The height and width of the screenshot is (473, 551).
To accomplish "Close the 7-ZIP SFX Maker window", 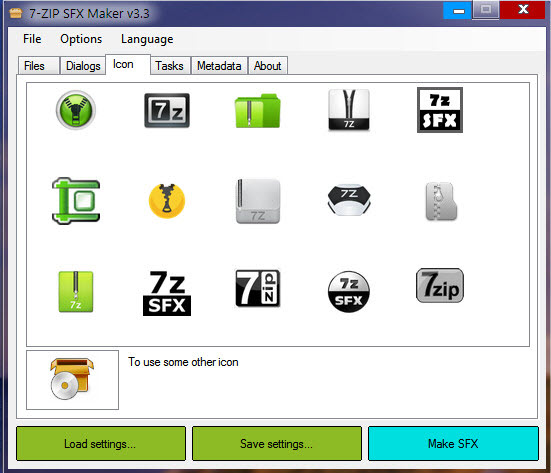I will point(523,9).
